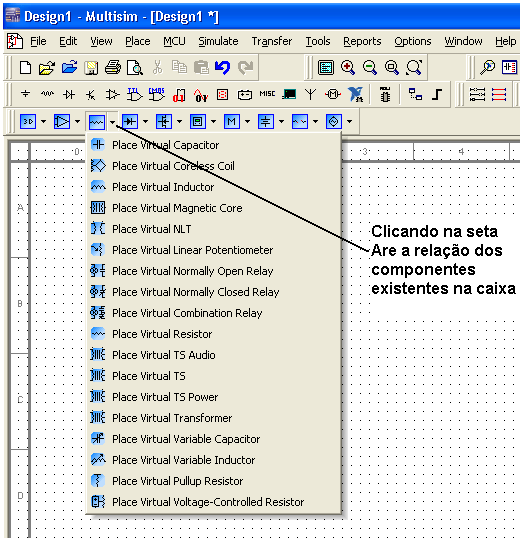Place RF antenna component icon

point(310,94)
